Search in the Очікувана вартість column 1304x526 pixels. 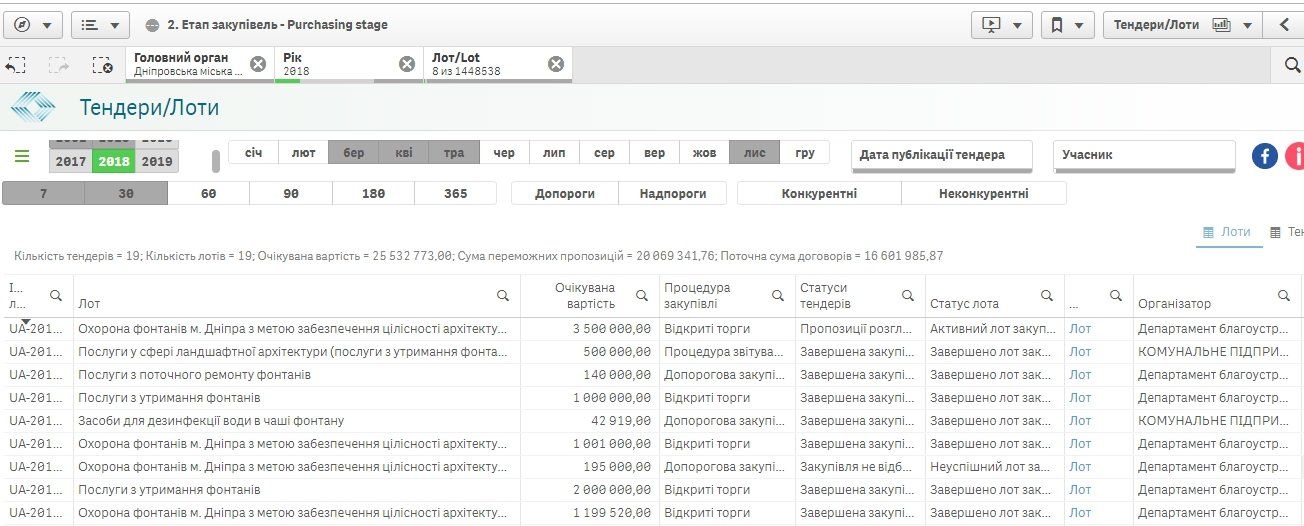pyautogui.click(x=641, y=296)
